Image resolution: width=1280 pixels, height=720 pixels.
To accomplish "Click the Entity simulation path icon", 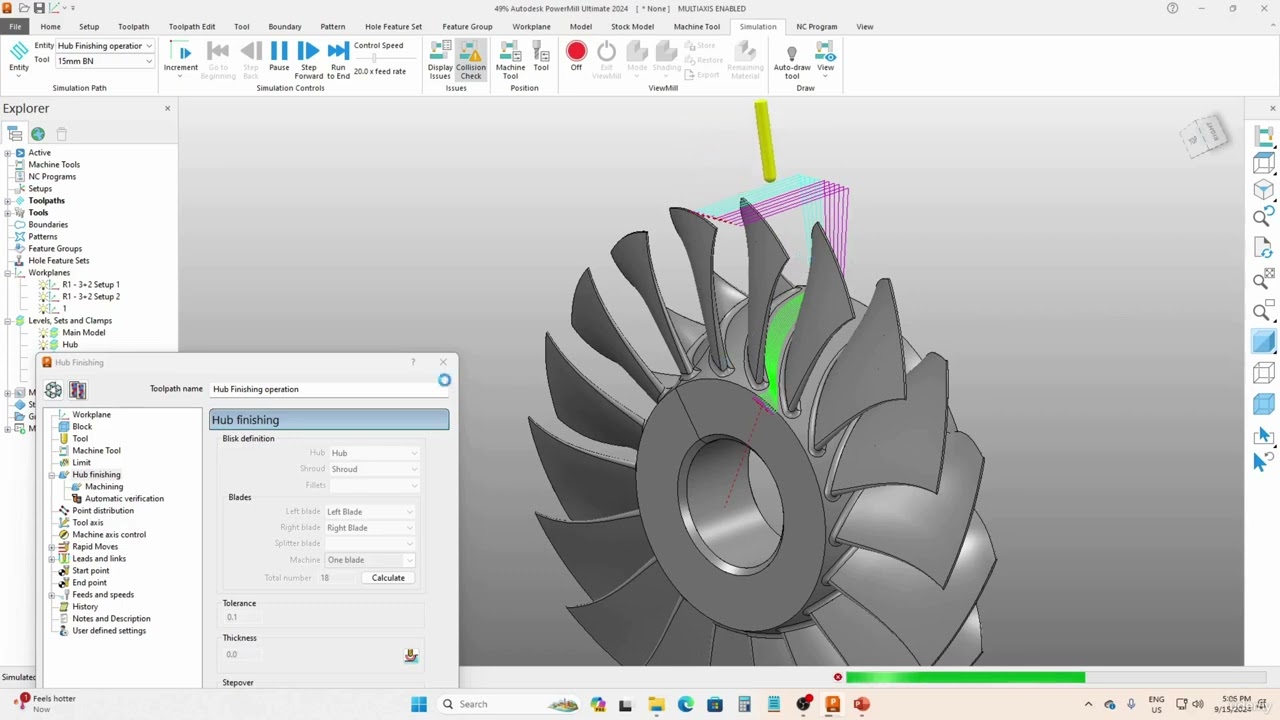I will pyautogui.click(x=19, y=51).
